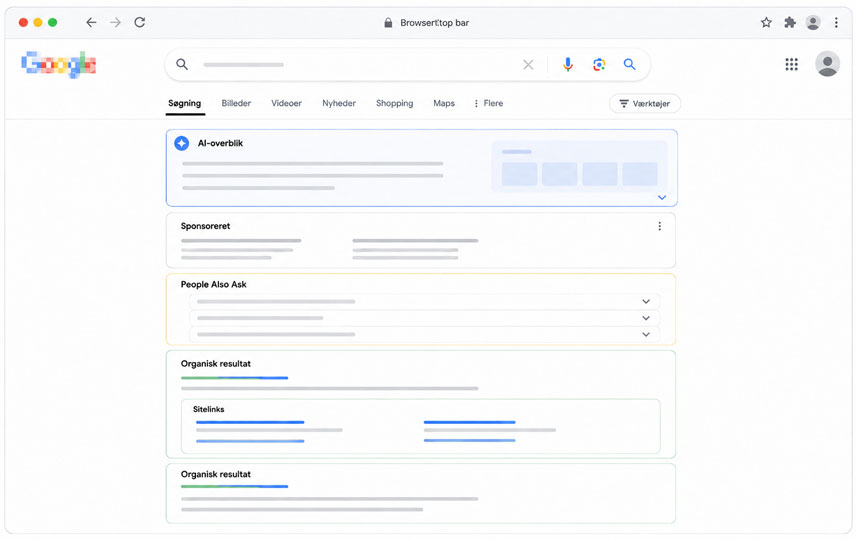The height and width of the screenshot is (540, 856).
Task: Open the browser extensions puzzle icon
Action: (x=789, y=22)
